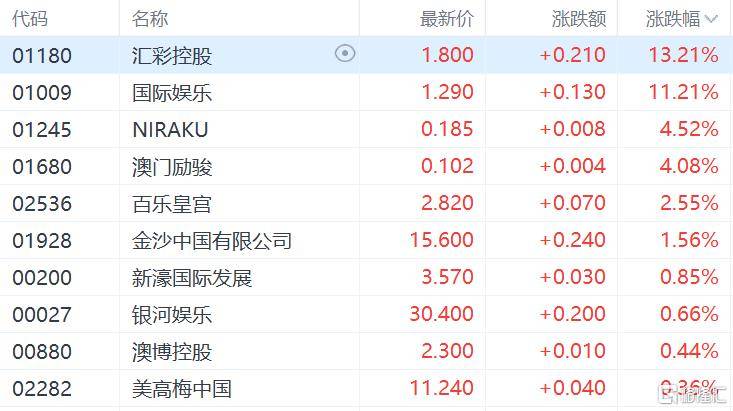
Task: Select 澳博控股 stock row
Action: click(x=366, y=351)
